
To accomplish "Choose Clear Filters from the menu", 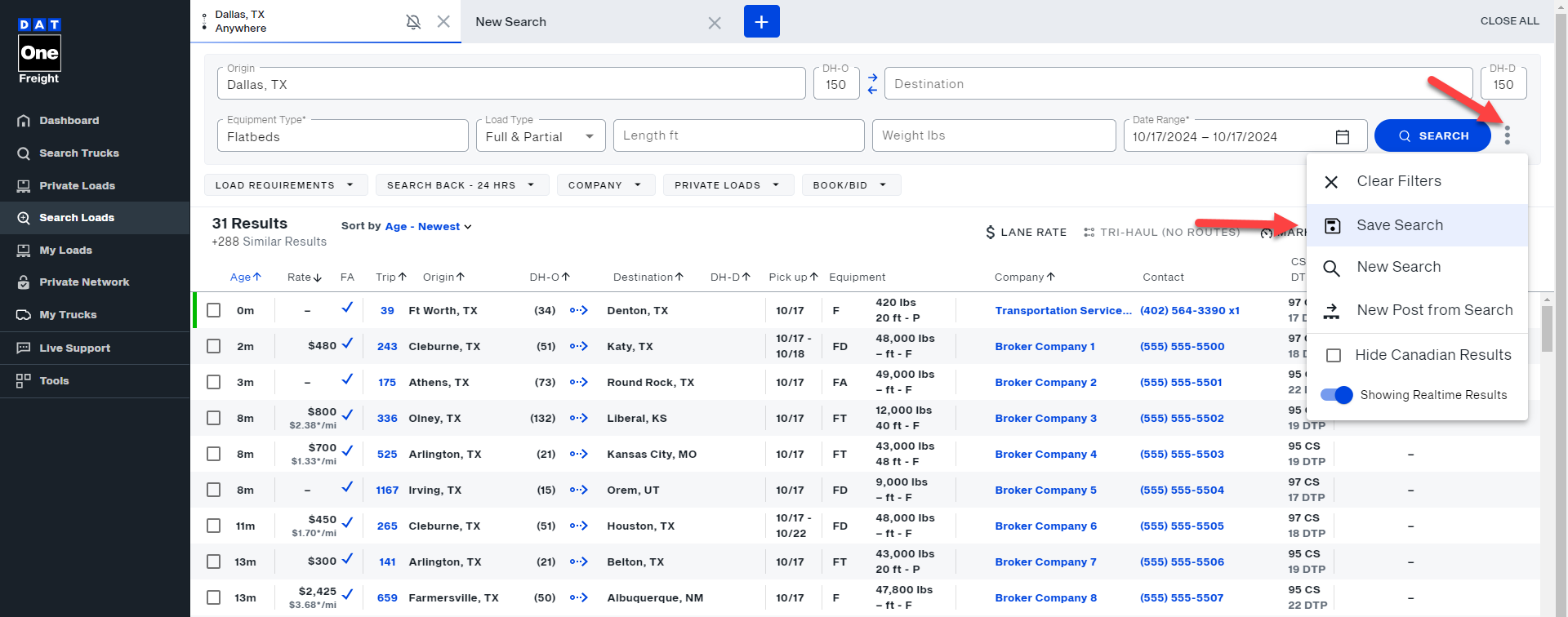I will 1417,182.
